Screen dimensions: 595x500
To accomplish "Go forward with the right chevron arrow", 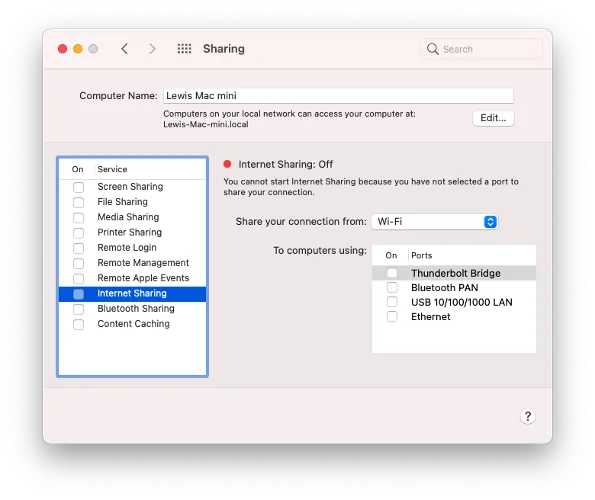I will pyautogui.click(x=152, y=49).
